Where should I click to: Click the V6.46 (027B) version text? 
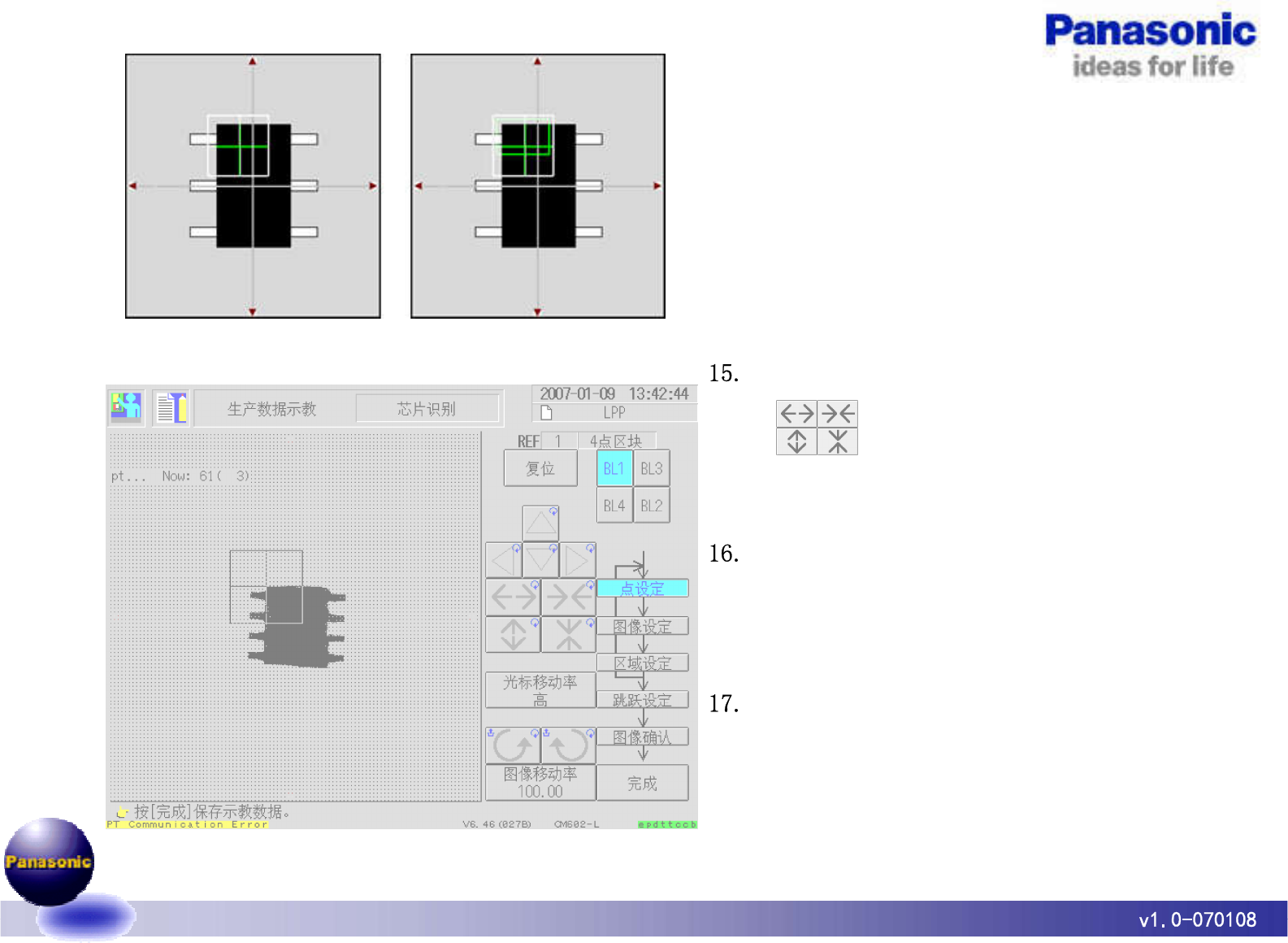coord(497,824)
